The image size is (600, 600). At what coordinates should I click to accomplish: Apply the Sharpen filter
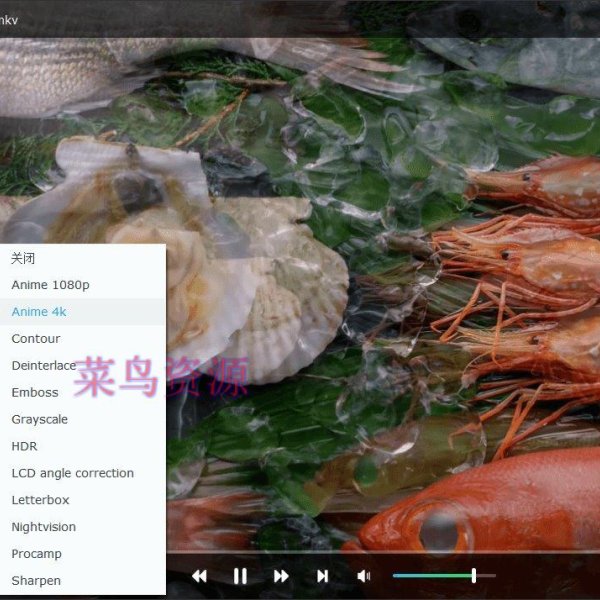tap(36, 581)
